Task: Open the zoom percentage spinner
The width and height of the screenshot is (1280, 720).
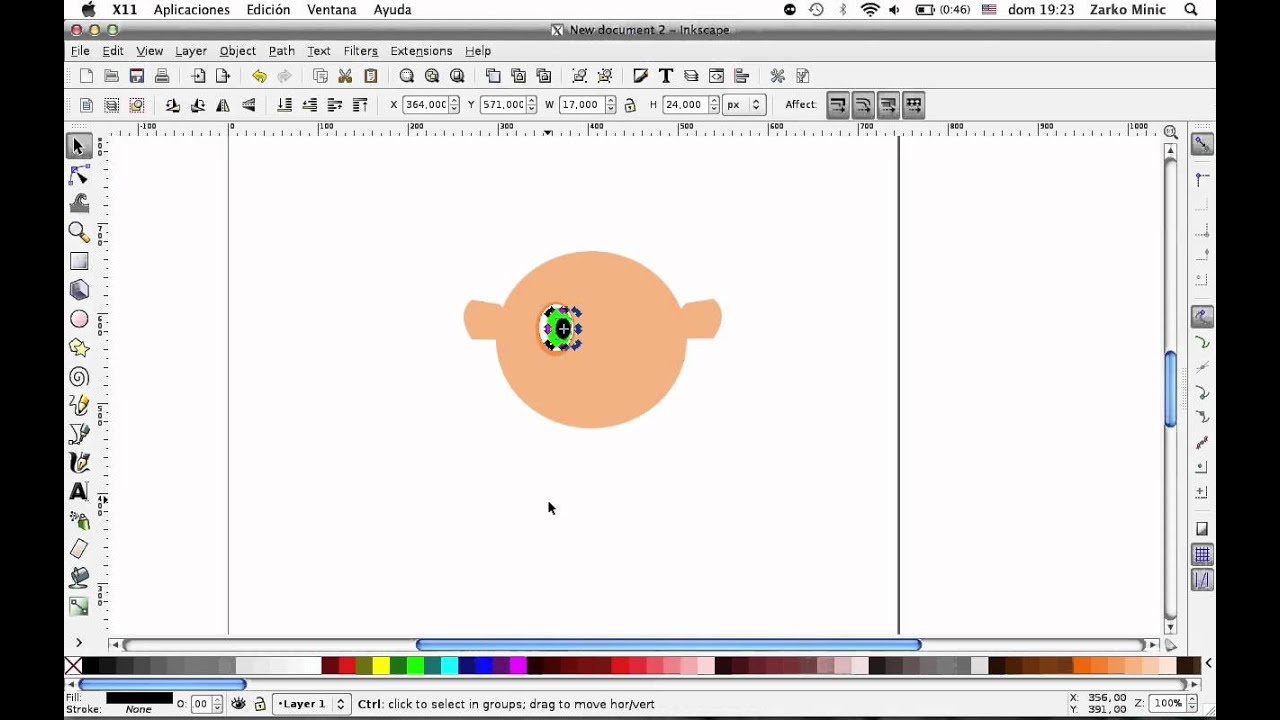Action: pyautogui.click(x=1193, y=704)
